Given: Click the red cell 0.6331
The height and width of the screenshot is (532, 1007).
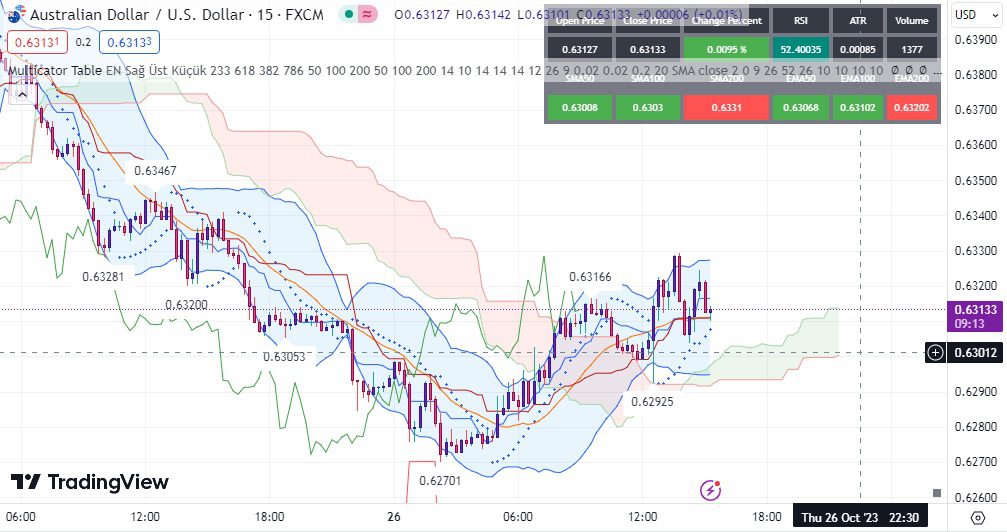Looking at the screenshot, I should pyautogui.click(x=726, y=107).
